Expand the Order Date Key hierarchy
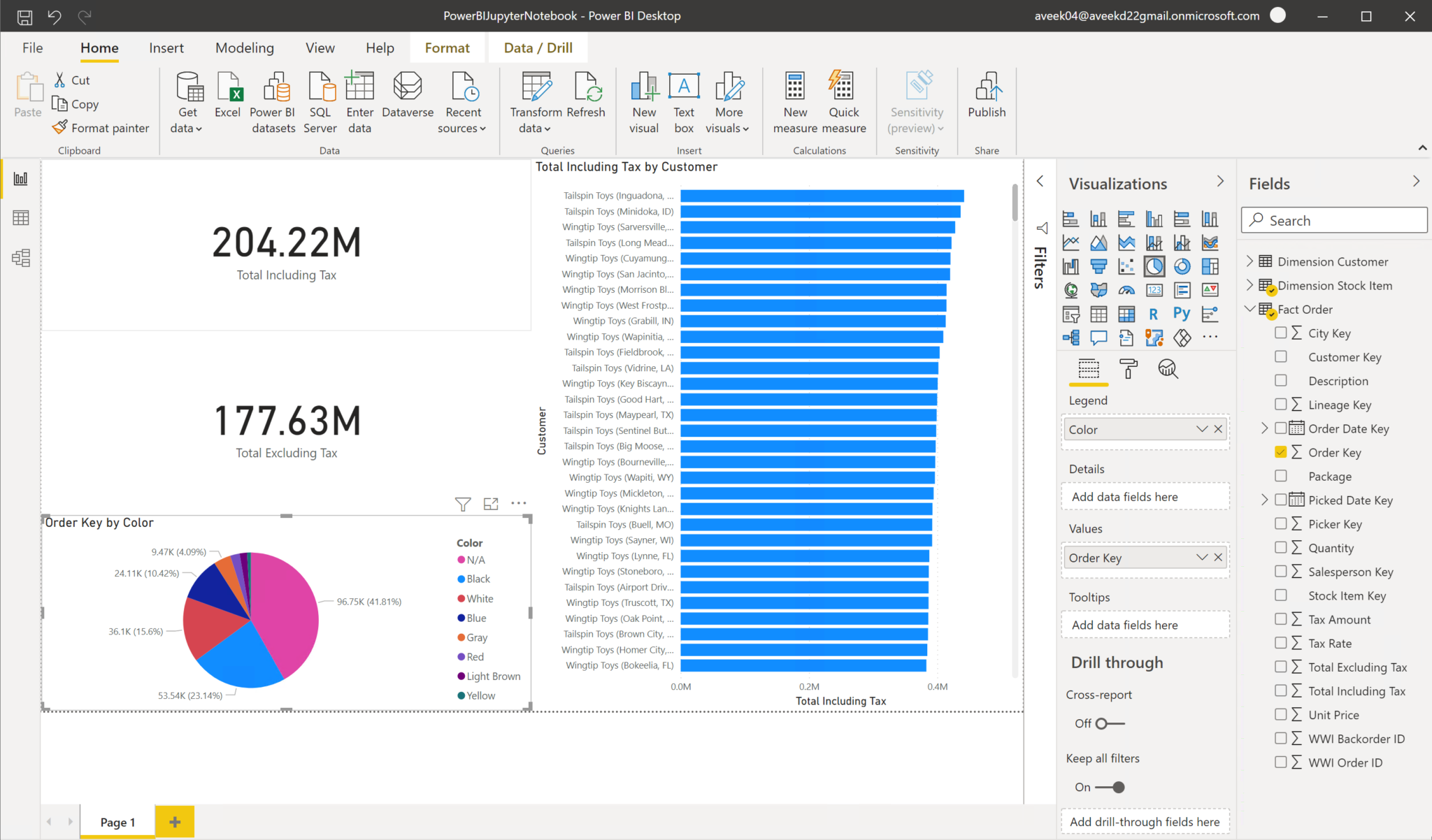 pyautogui.click(x=1265, y=428)
